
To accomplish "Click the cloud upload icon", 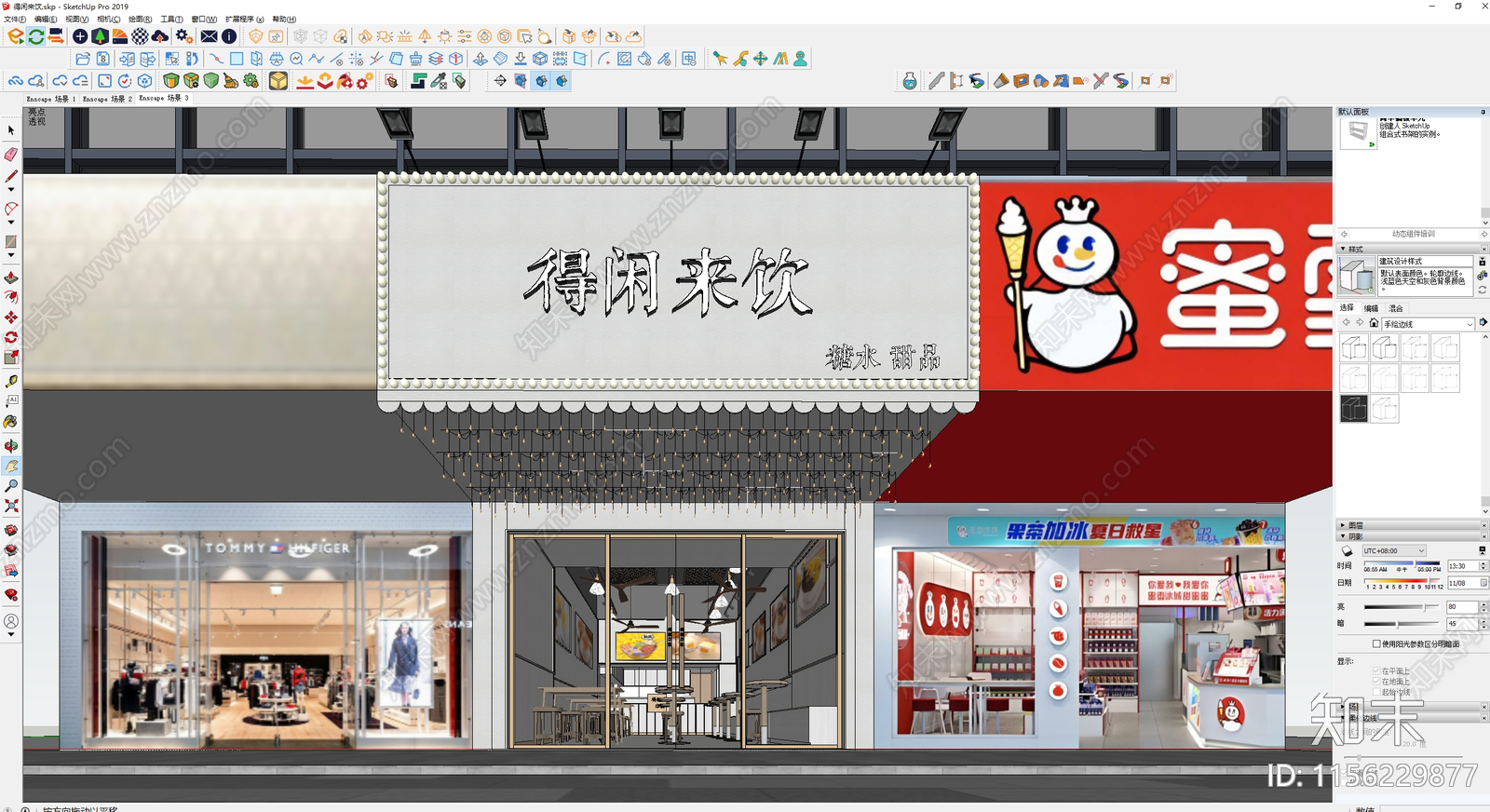I will pyautogui.click(x=160, y=36).
